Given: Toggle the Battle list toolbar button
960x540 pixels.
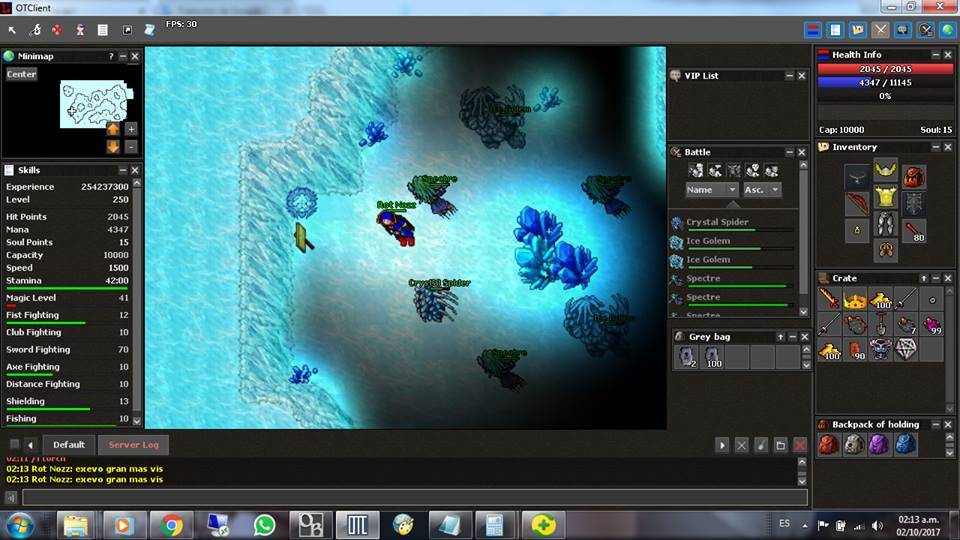Looking at the screenshot, I should coord(926,30).
